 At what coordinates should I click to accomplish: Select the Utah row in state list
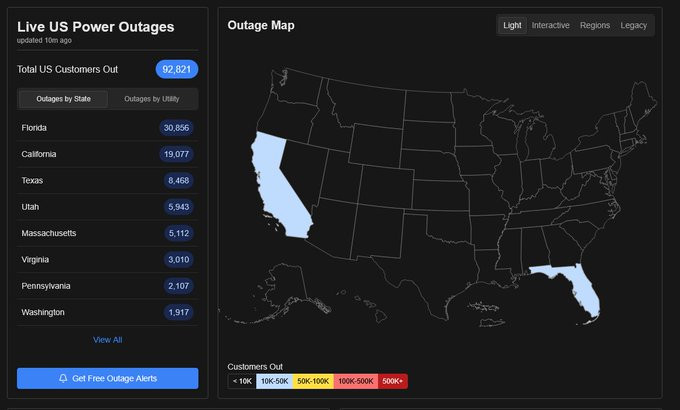point(108,207)
